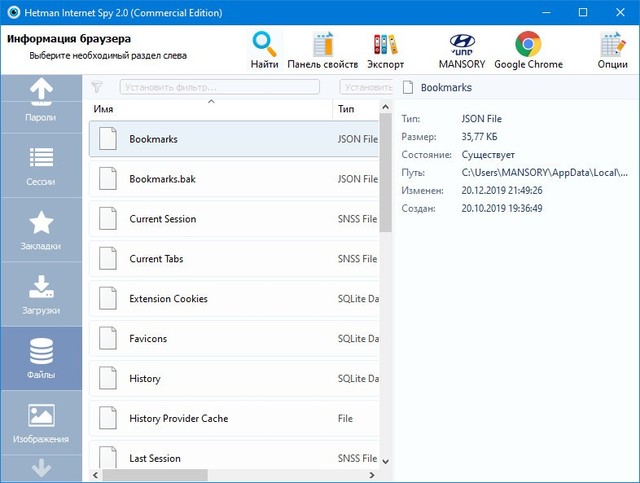The width and height of the screenshot is (640, 483).
Task: Click the filter funnel icon
Action: pyautogui.click(x=97, y=87)
